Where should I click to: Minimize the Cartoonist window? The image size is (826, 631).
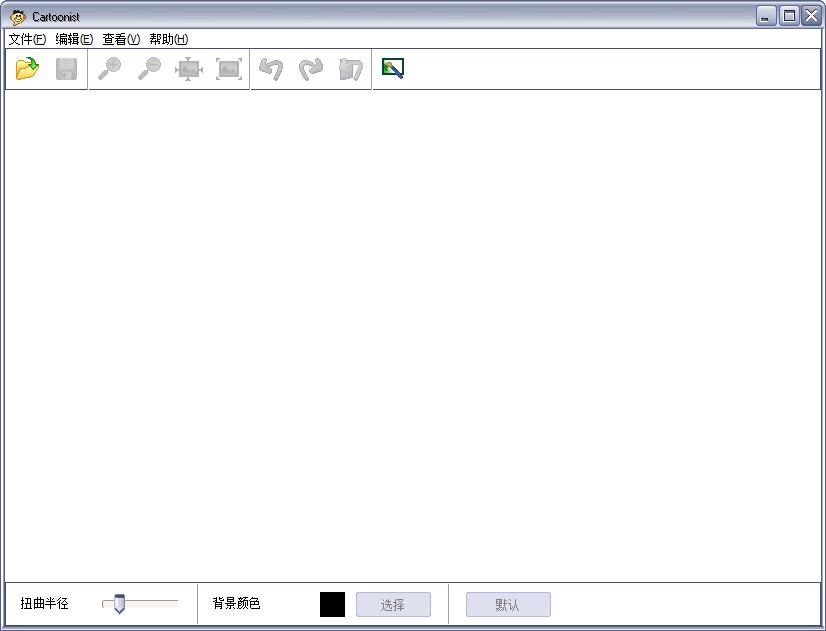coord(766,16)
